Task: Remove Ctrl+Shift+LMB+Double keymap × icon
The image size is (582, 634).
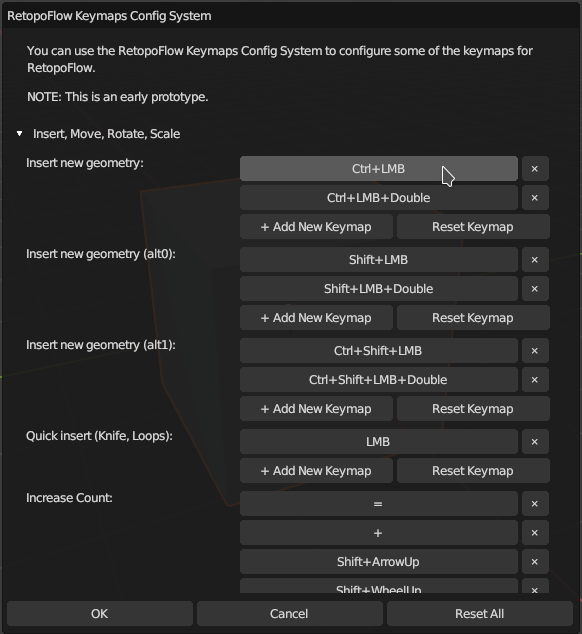Action: [535, 380]
